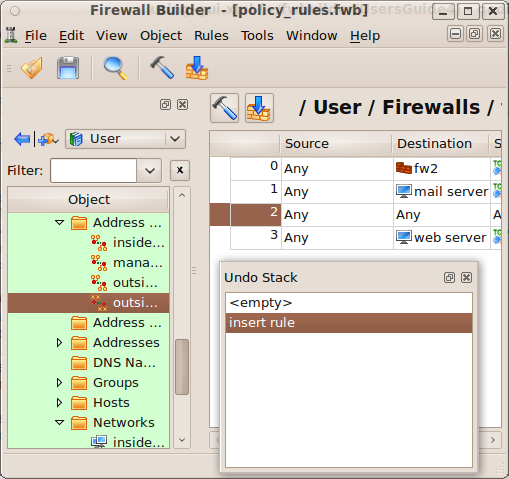Expand the Groups folder
Image resolution: width=509 pixels, height=479 pixels.
(x=59, y=383)
